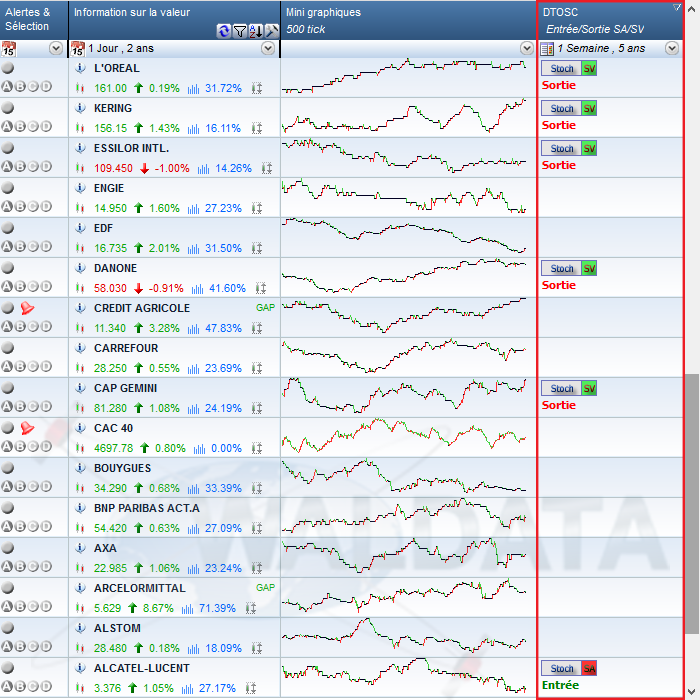Toggle selection B for ARCELORMITTAL
The height and width of the screenshot is (700, 700).
coord(20,606)
